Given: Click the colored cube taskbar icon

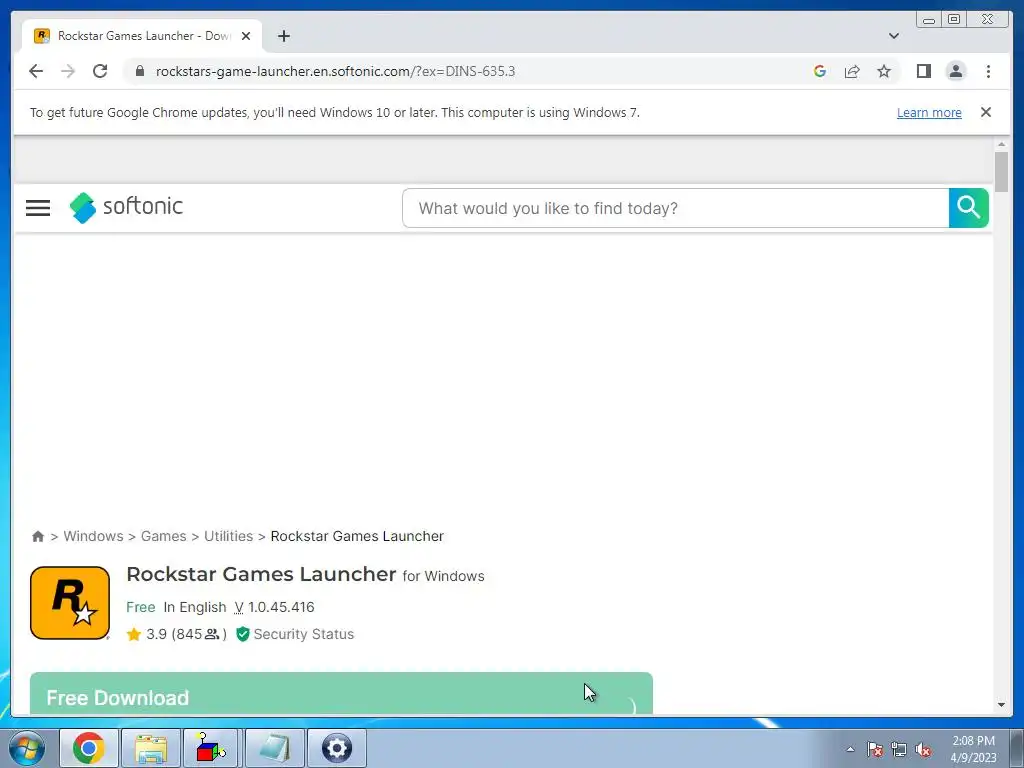Looking at the screenshot, I should click(212, 748).
